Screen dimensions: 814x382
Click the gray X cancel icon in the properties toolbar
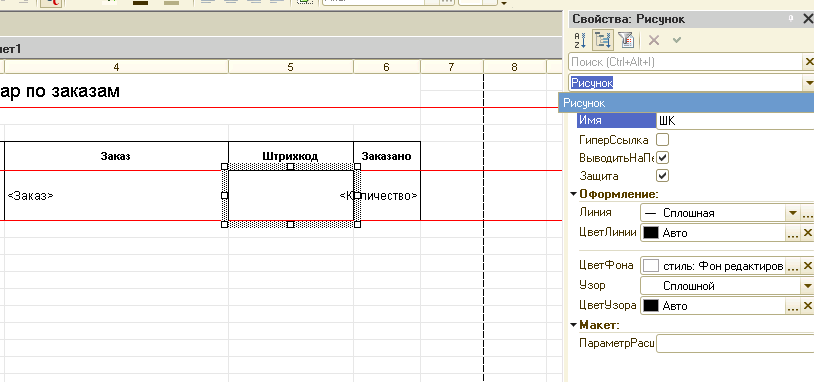[654, 40]
